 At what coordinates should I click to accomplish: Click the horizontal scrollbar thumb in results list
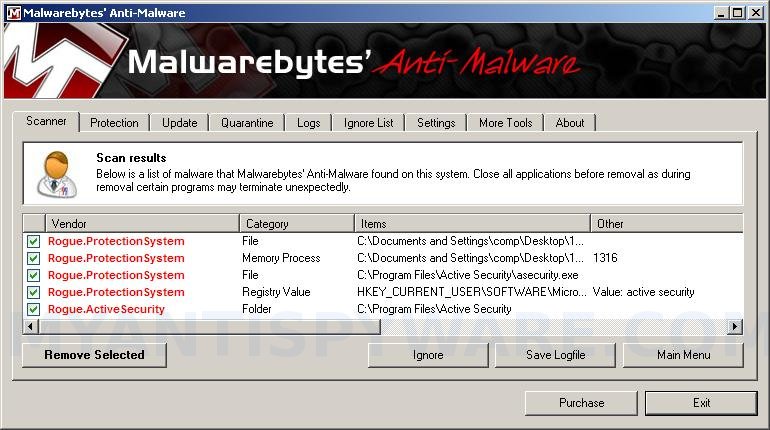pyautogui.click(x=210, y=326)
